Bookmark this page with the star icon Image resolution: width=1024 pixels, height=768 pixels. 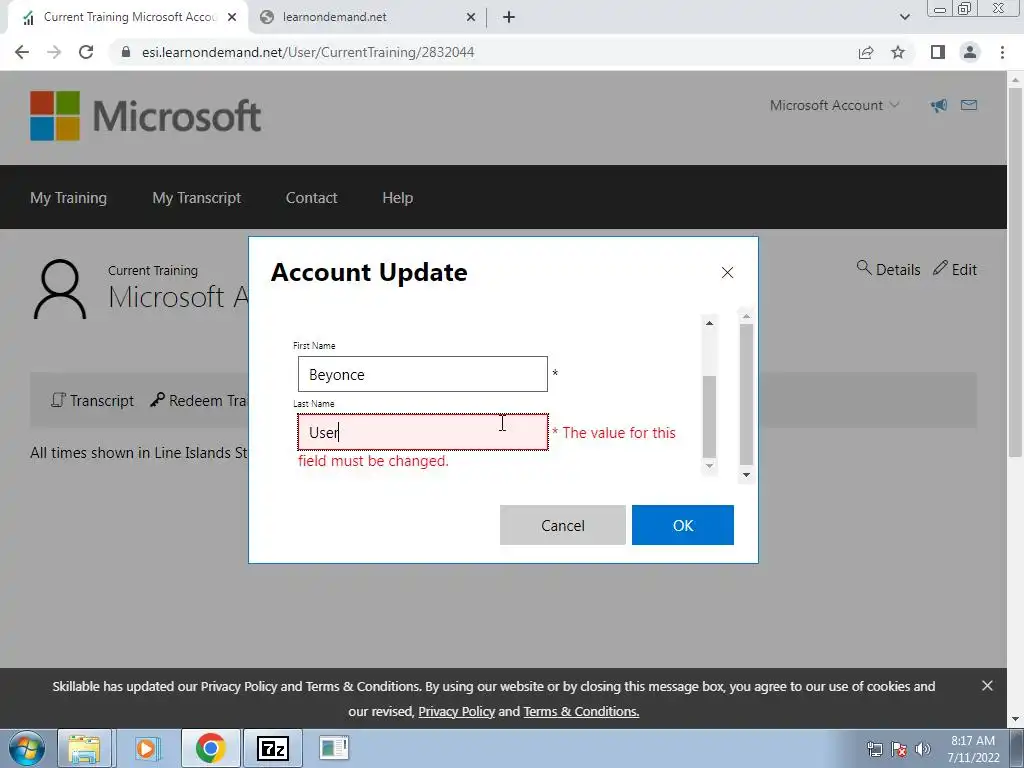898,52
